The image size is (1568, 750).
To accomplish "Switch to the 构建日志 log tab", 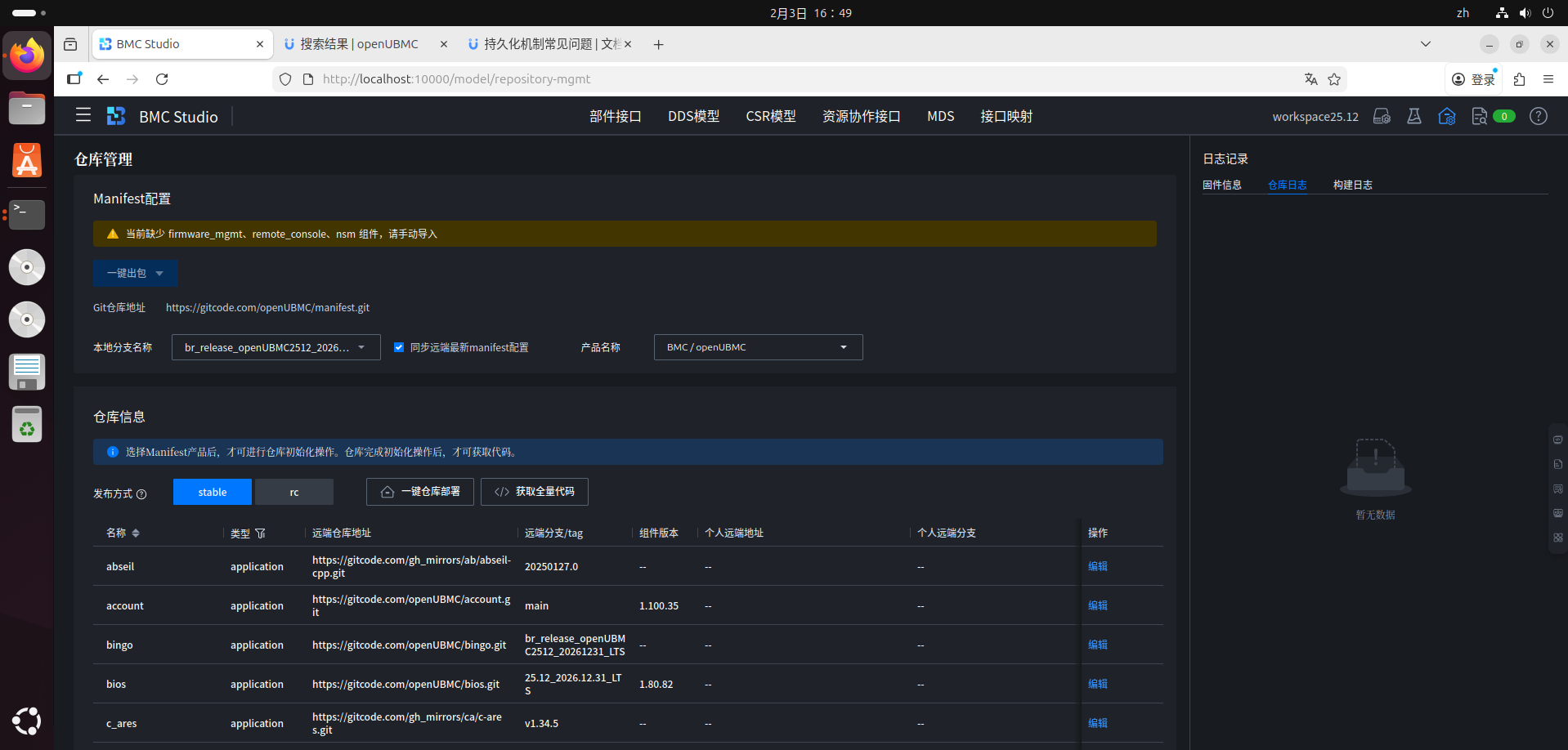I will point(1352,185).
